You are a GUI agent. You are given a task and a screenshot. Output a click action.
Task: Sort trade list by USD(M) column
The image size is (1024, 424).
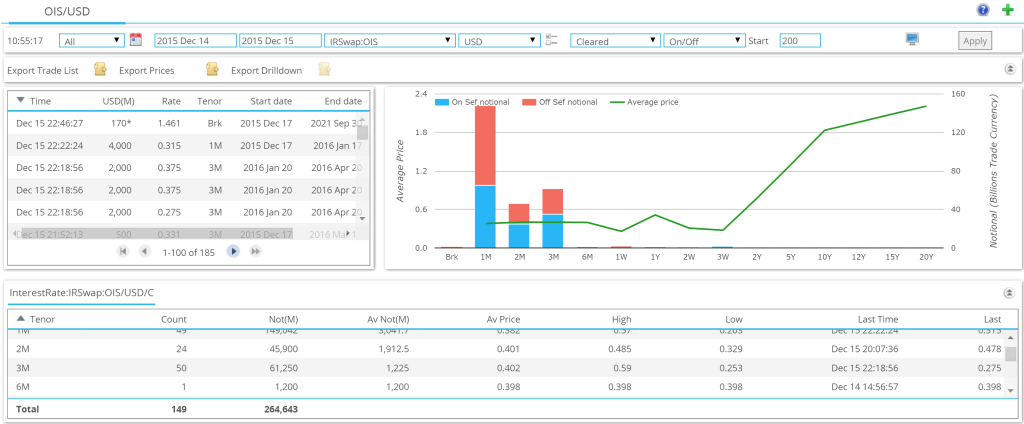(118, 101)
